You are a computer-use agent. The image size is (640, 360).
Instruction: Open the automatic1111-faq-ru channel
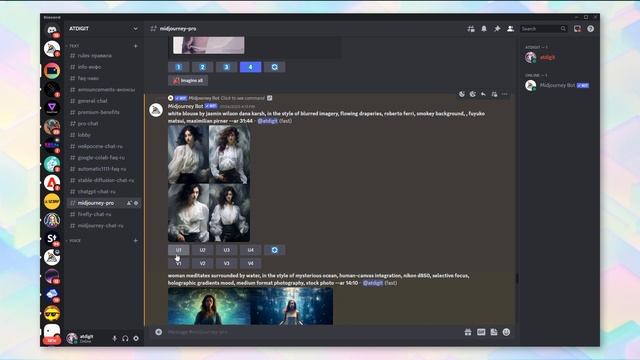[x=104, y=169]
